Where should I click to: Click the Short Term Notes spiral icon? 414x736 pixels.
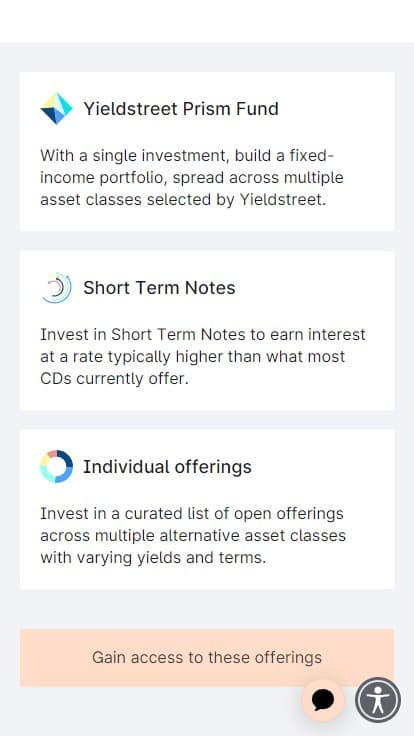coord(56,288)
